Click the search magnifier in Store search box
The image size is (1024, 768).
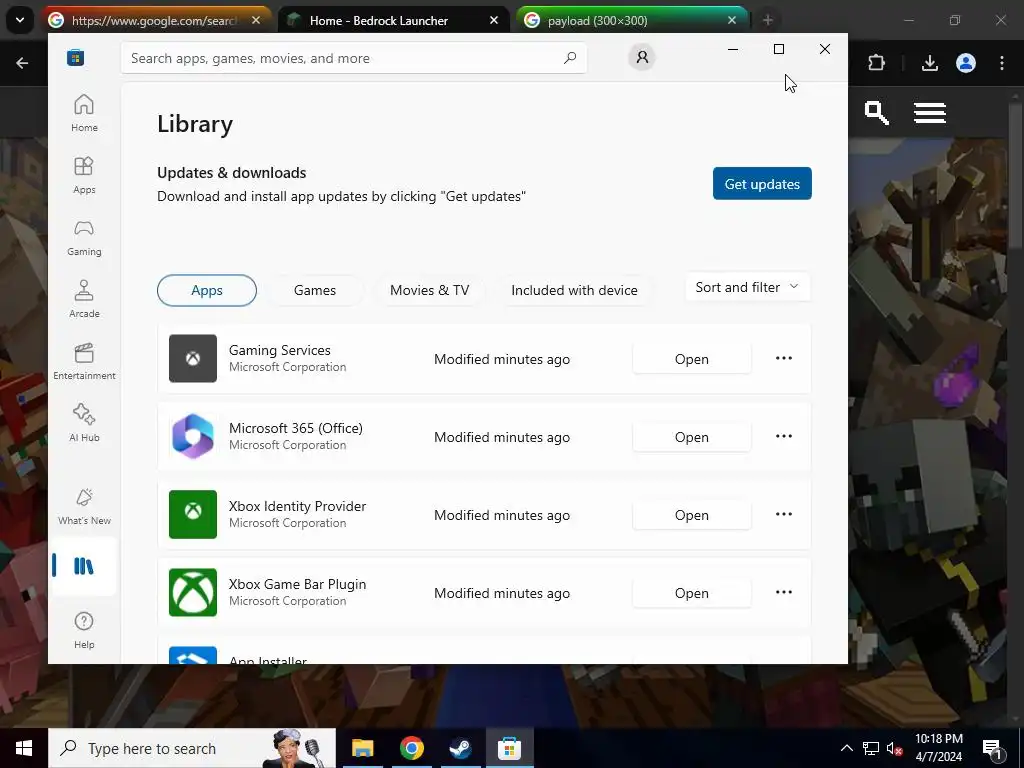[569, 57]
